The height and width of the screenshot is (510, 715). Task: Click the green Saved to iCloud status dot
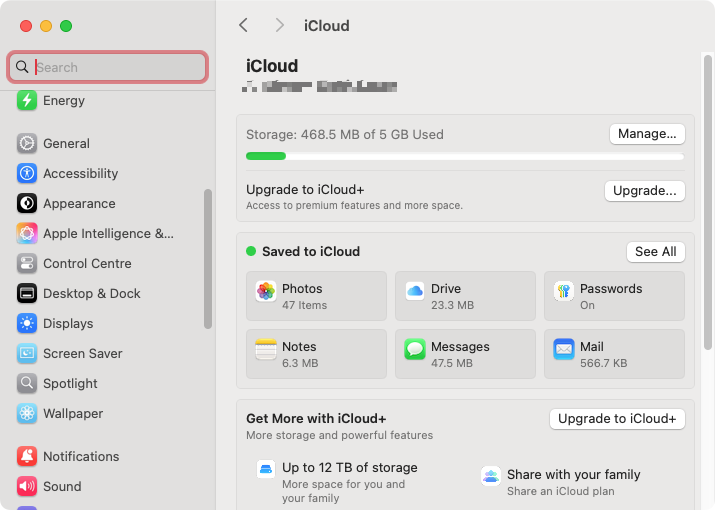251,251
